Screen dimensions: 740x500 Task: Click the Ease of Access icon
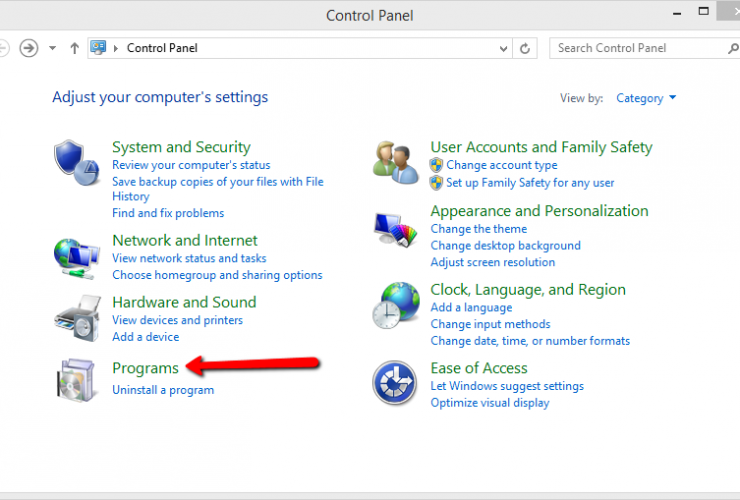(395, 382)
